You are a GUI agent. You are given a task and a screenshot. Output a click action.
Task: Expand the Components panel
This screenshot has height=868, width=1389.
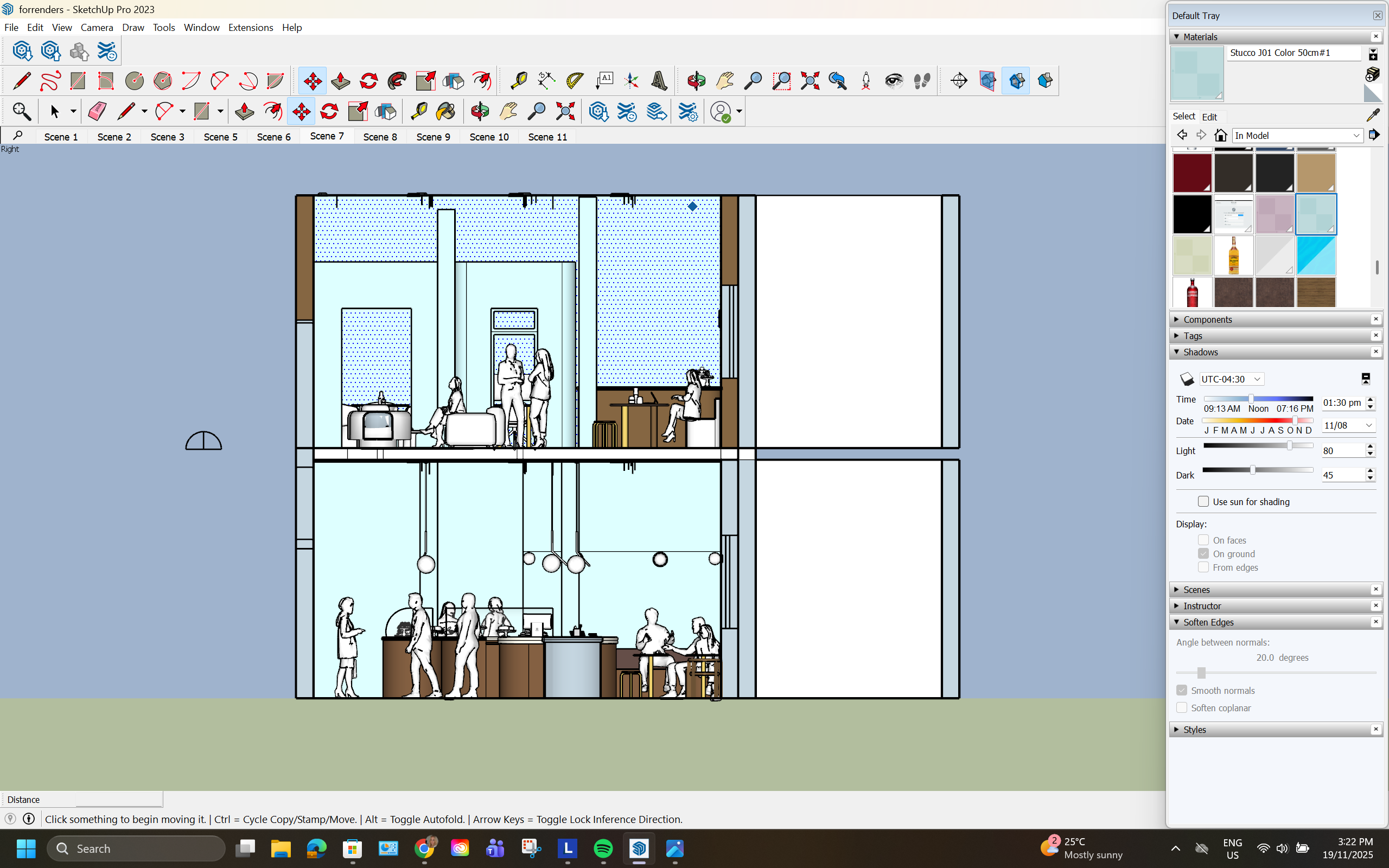coord(1207,319)
